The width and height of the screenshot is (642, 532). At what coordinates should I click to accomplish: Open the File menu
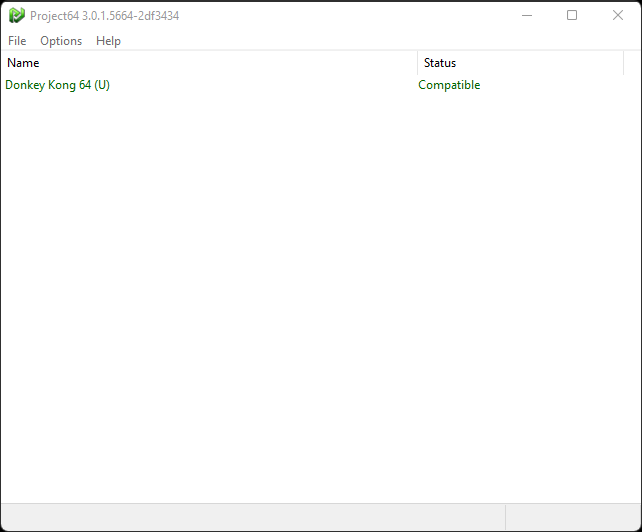pos(17,41)
